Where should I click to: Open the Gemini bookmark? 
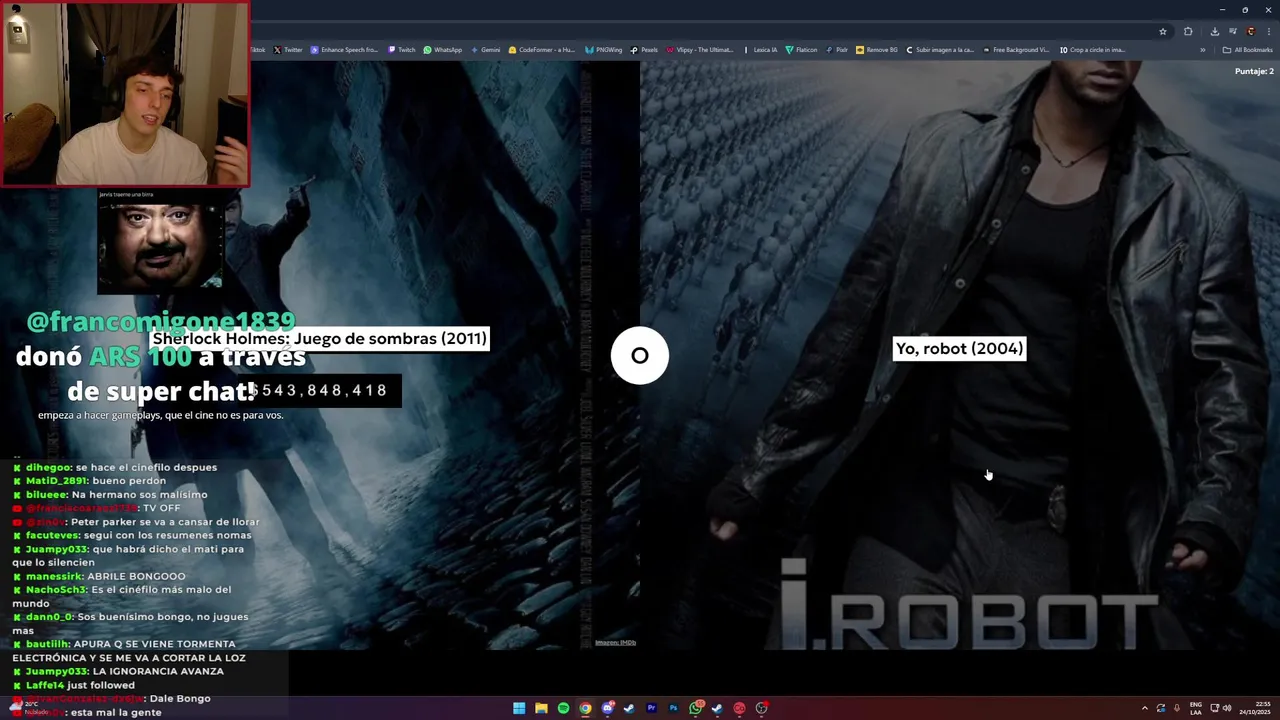[486, 49]
